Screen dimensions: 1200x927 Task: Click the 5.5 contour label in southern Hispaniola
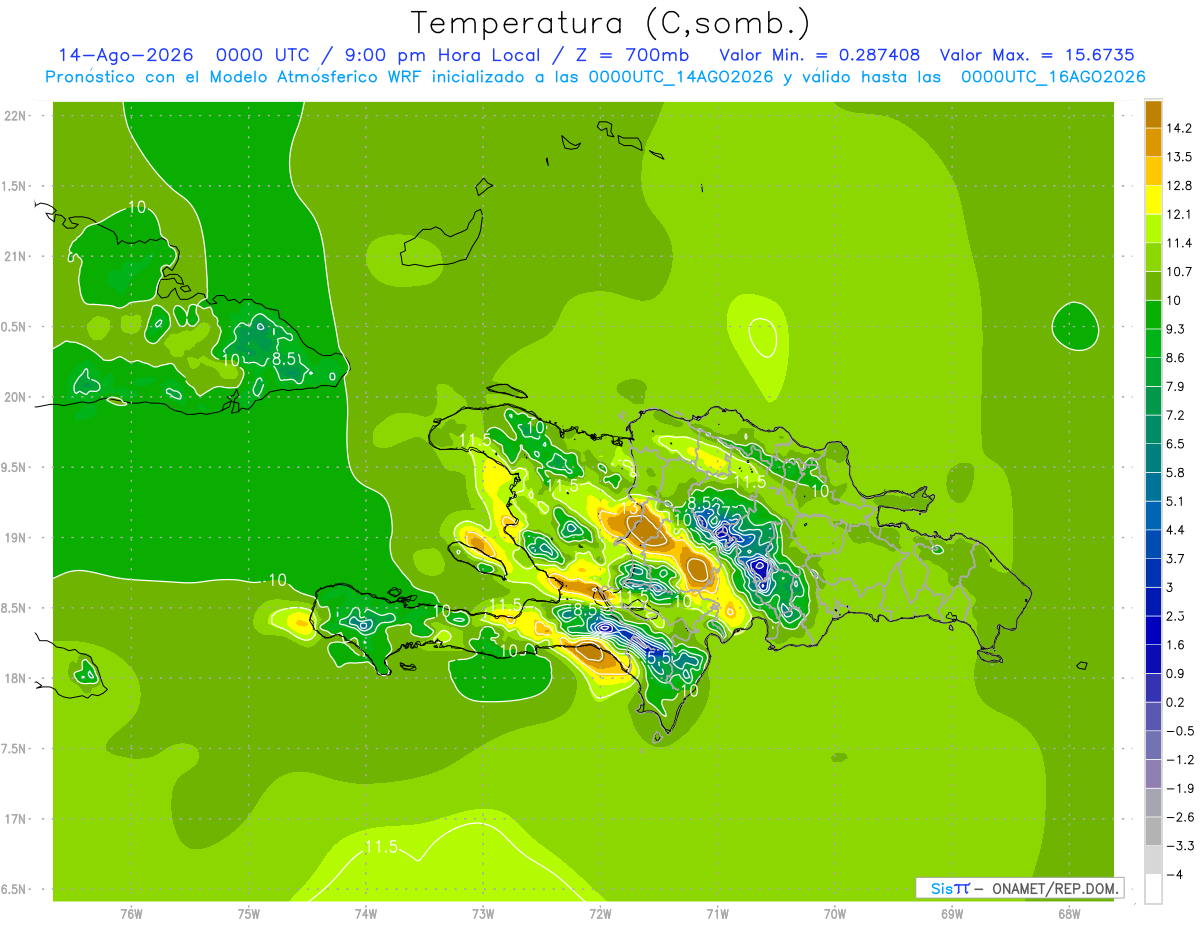[x=658, y=658]
